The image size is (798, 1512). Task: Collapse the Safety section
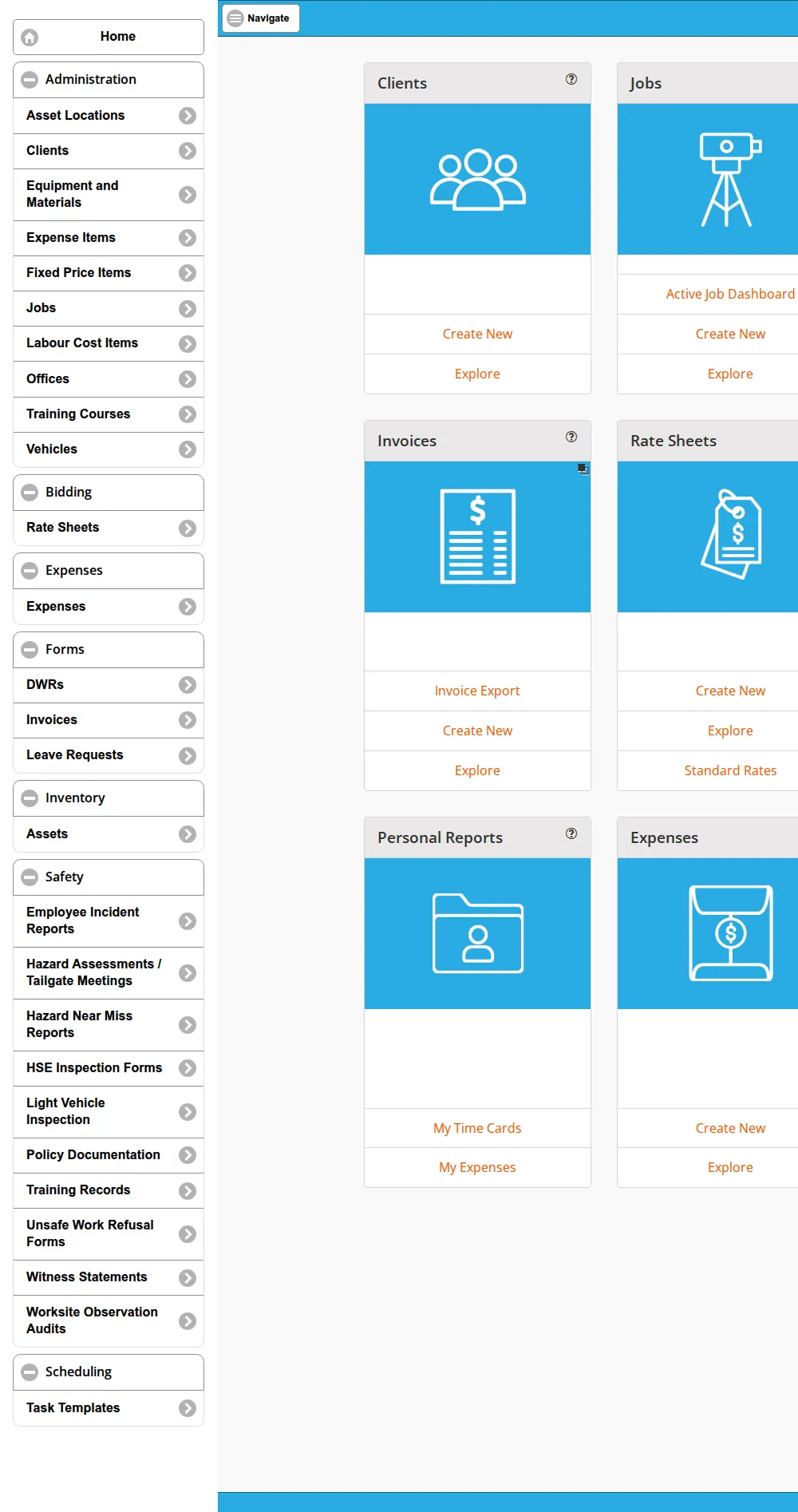[x=109, y=877]
